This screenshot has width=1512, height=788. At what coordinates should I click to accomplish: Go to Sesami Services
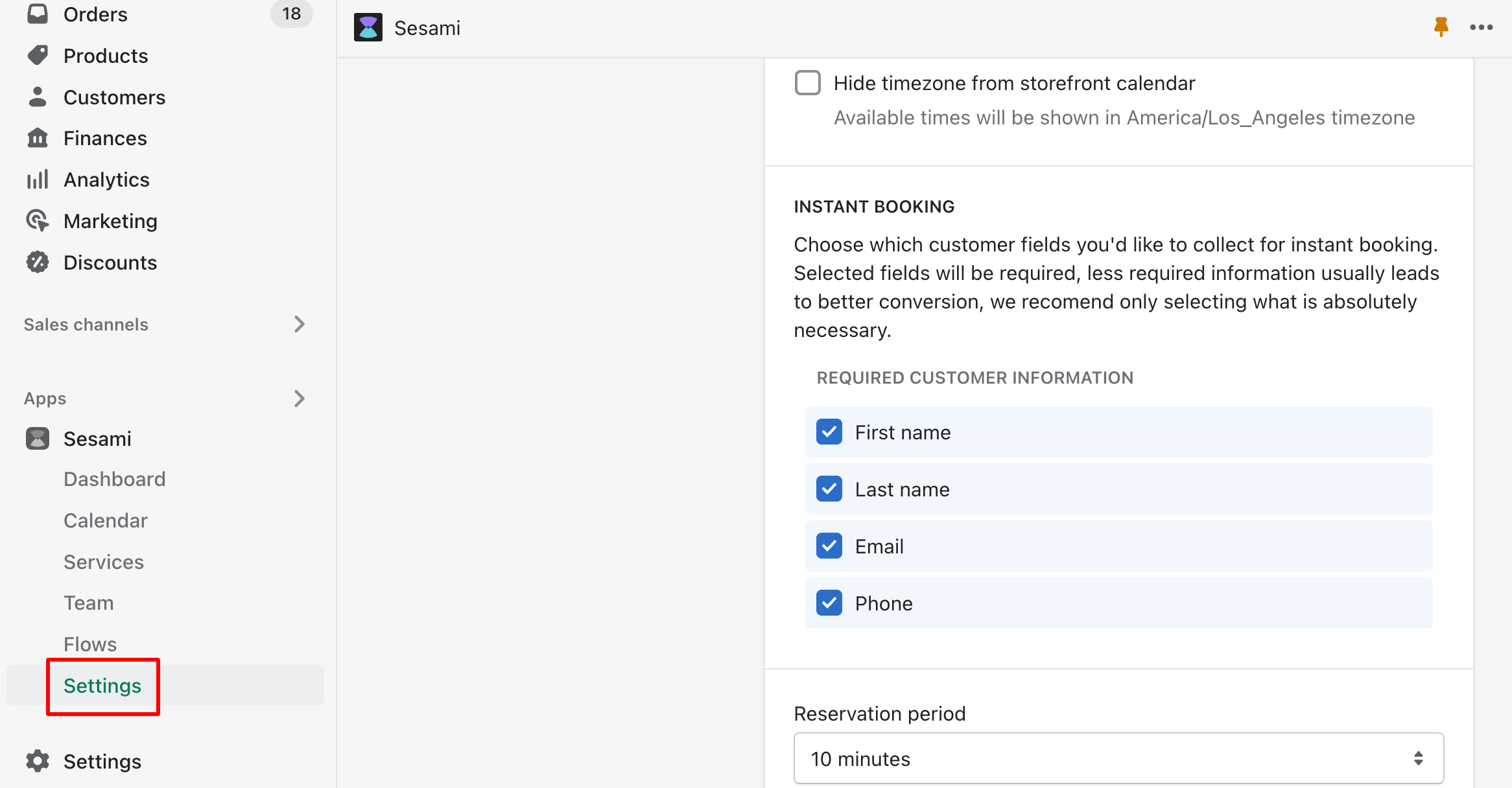(x=104, y=562)
